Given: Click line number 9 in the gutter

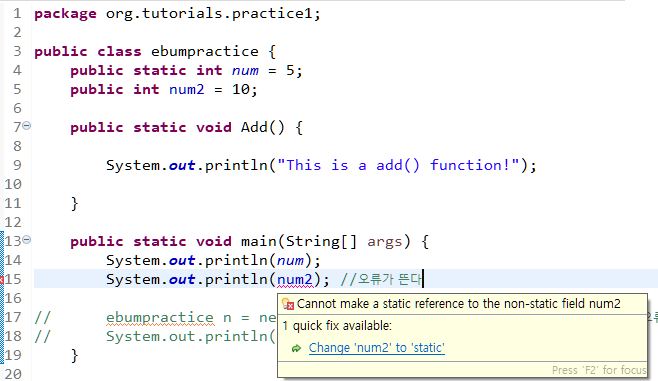Looking at the screenshot, I should (x=17, y=165).
